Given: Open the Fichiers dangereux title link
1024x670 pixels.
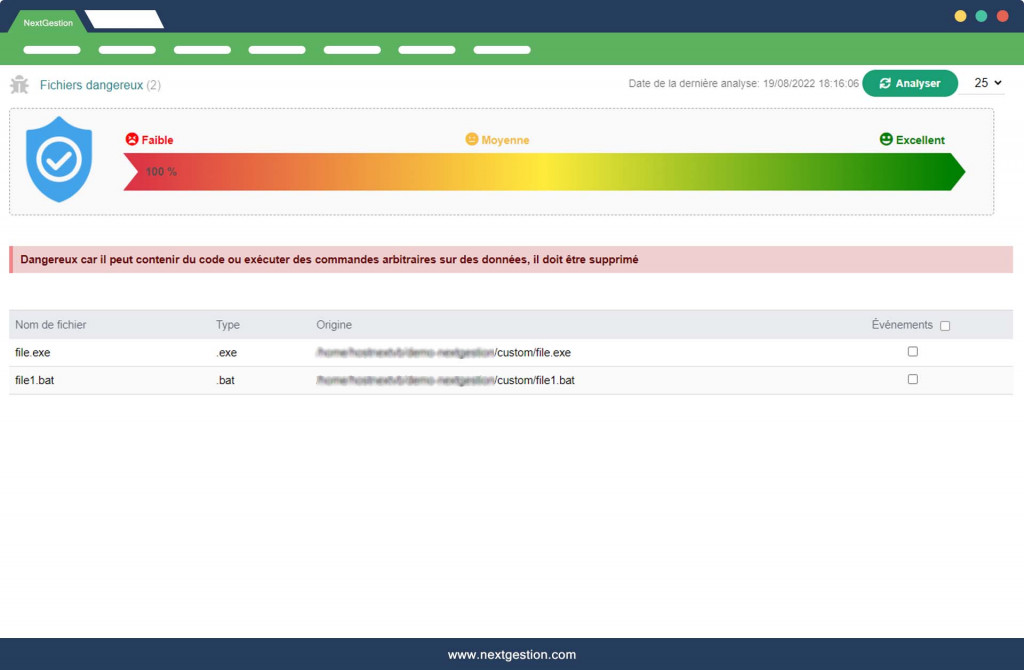Looking at the screenshot, I should (x=91, y=85).
